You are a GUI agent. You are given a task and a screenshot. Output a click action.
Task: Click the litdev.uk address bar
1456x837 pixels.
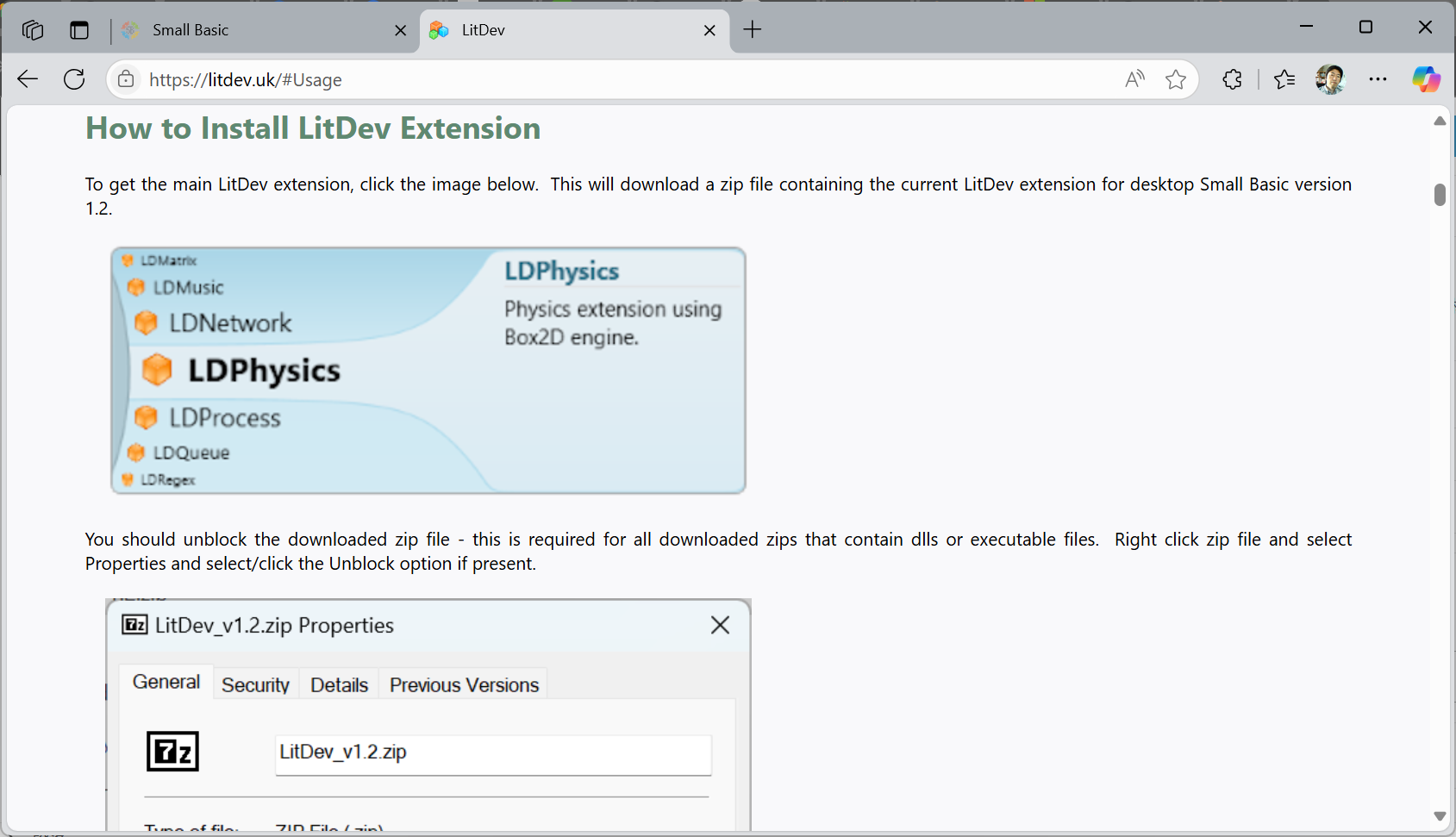tap(603, 79)
